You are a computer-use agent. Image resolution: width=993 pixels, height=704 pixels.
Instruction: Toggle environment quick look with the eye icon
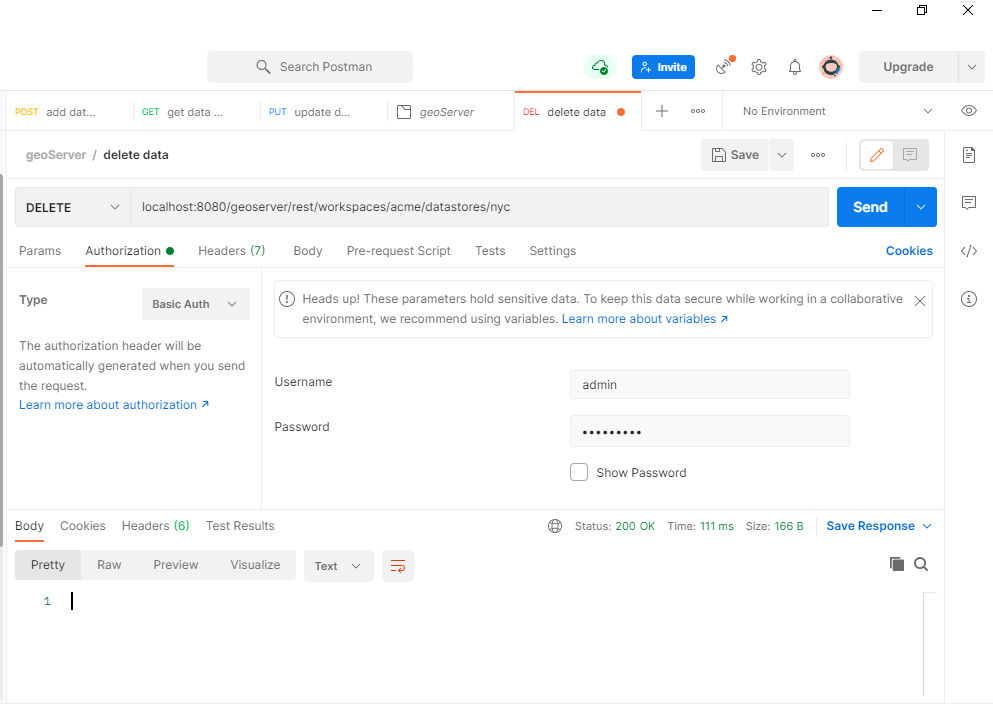click(x=968, y=110)
